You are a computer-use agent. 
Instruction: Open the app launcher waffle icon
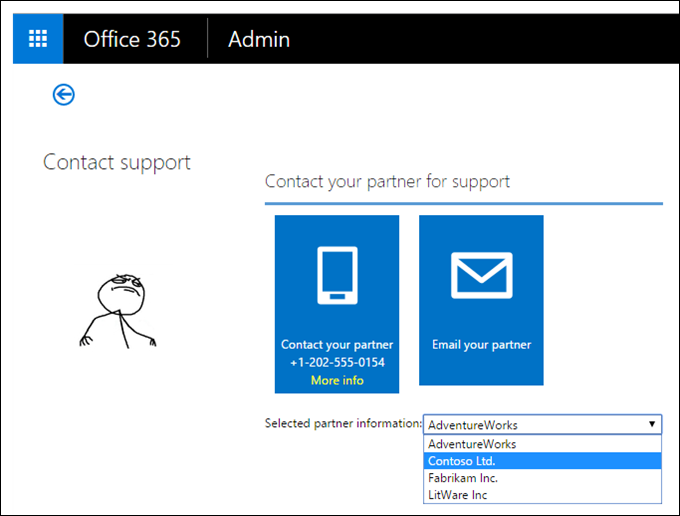click(38, 39)
